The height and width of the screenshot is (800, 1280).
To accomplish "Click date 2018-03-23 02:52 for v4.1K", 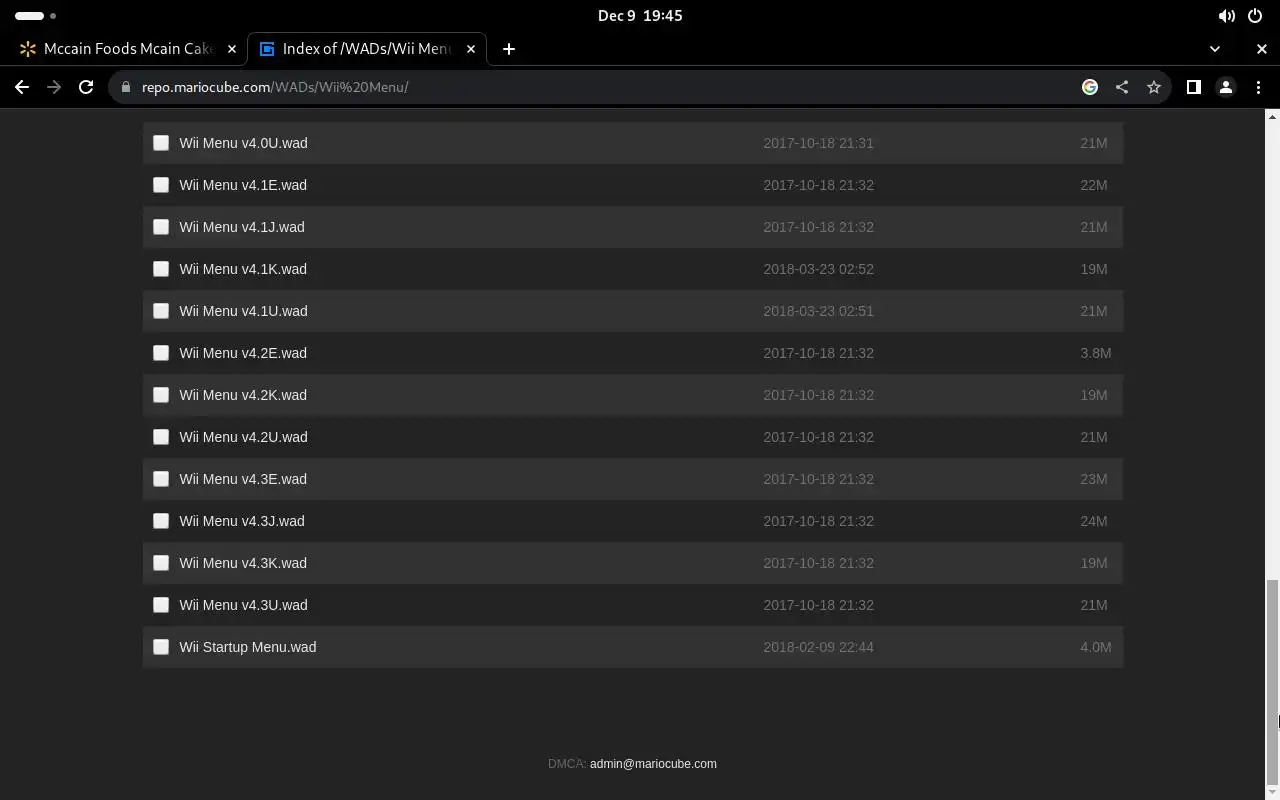I will point(818,269).
